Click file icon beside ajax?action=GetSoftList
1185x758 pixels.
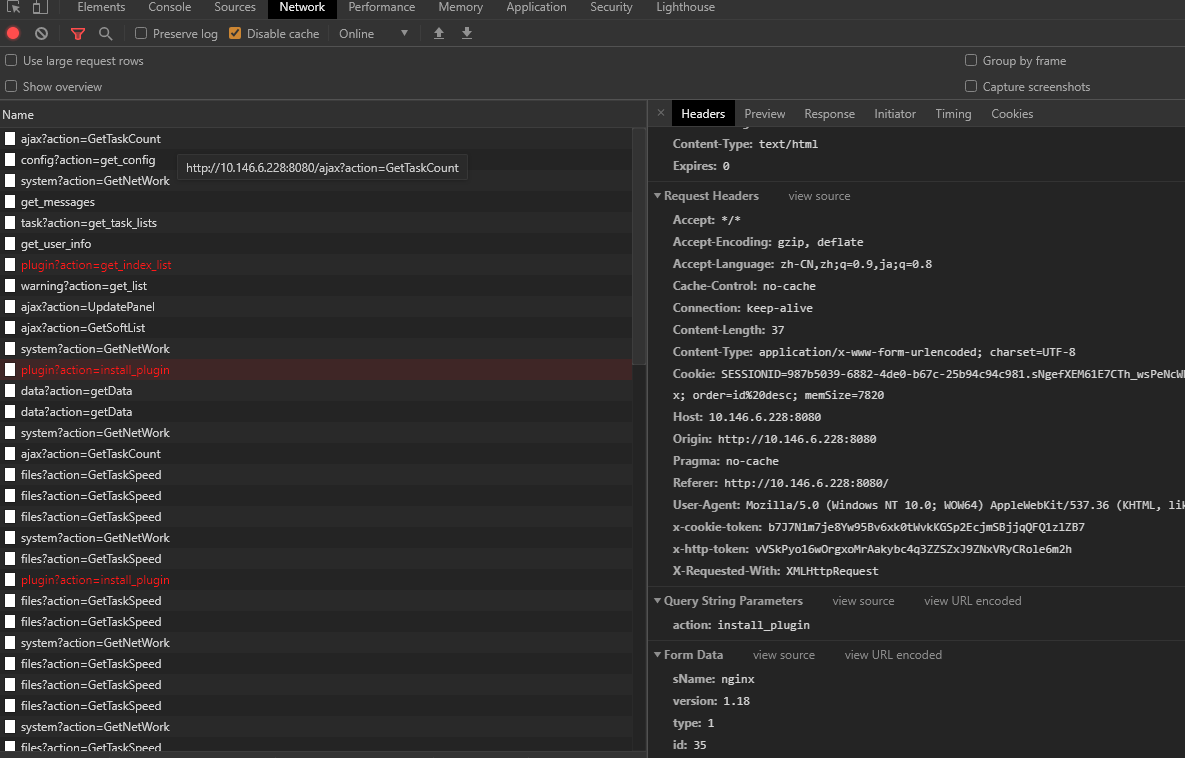[10, 328]
